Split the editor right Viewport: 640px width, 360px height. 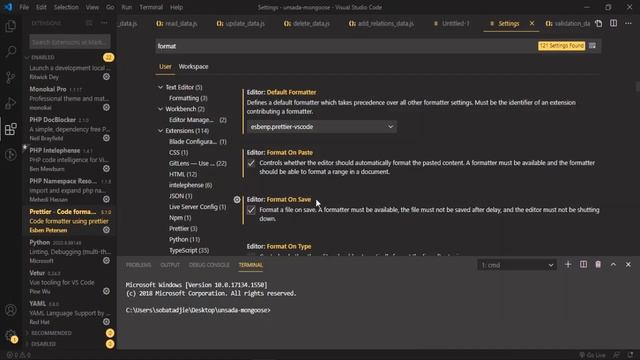pos(613,23)
